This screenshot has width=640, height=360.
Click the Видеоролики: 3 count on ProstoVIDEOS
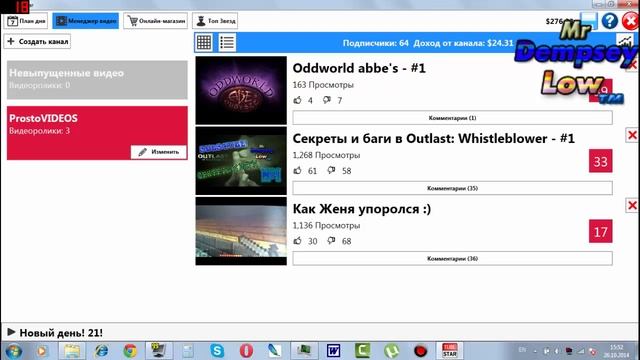40,131
